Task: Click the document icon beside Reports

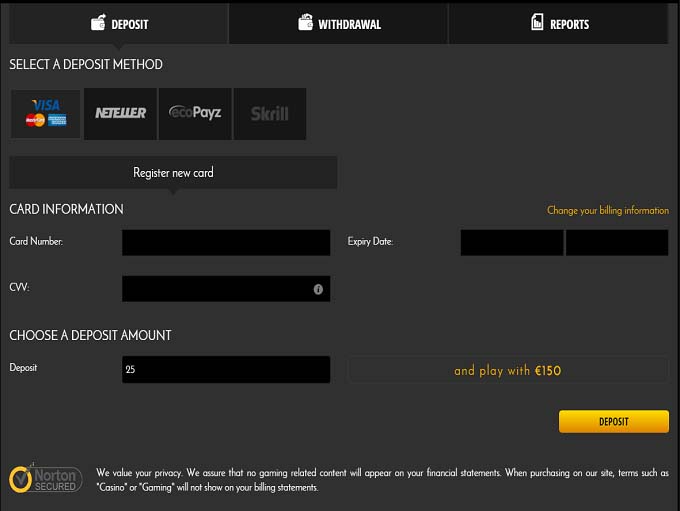Action: tap(537, 22)
